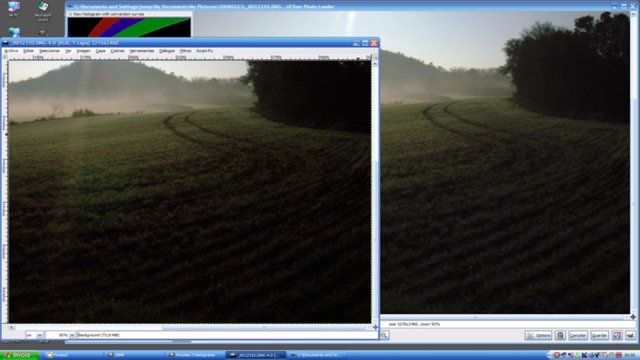This screenshot has height=360, width=640.
Task: Click the GIMP horizontal scrollbar
Action: [191, 327]
